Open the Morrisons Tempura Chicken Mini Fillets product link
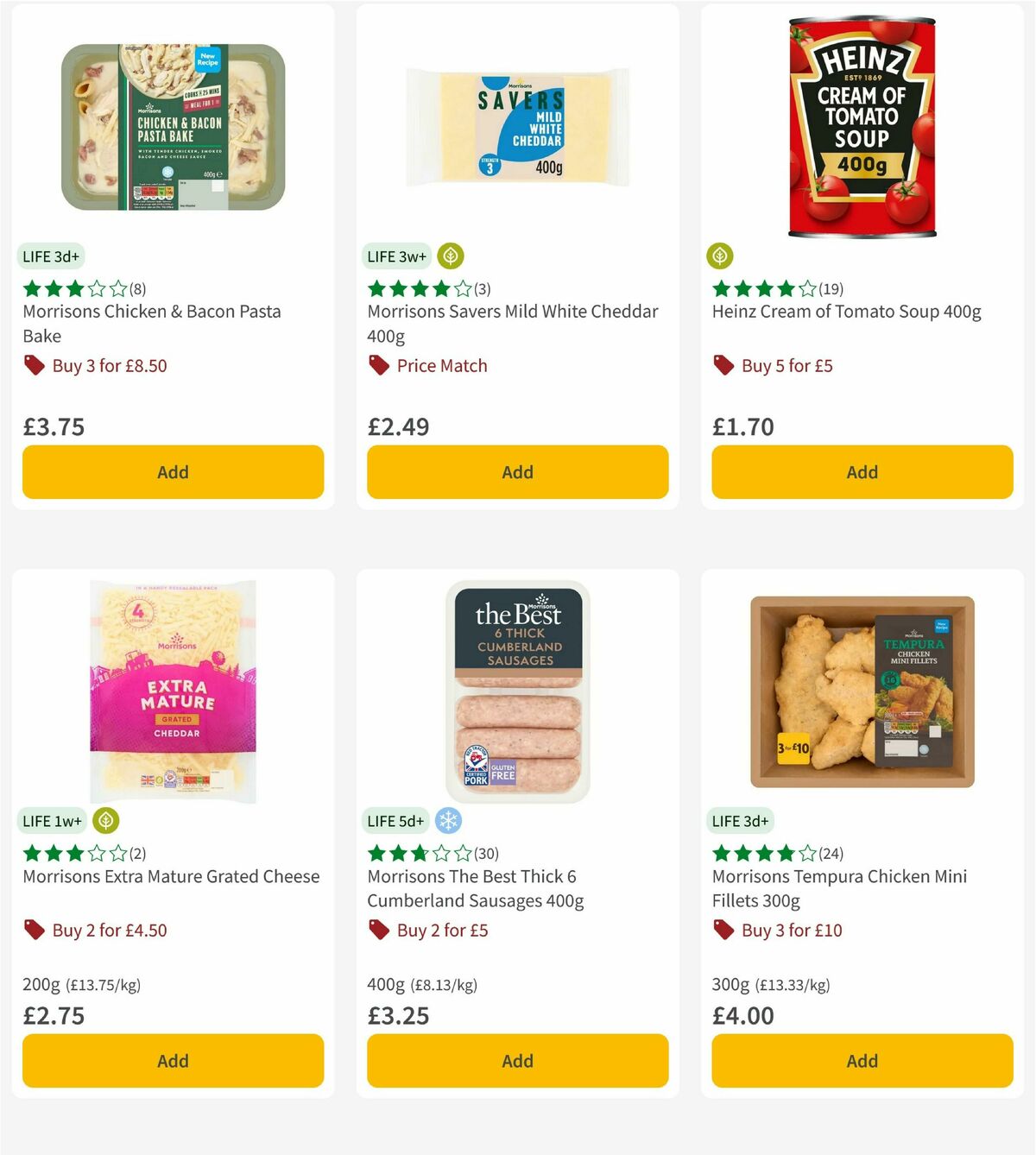Screen dimensions: 1036x1155 838,888
